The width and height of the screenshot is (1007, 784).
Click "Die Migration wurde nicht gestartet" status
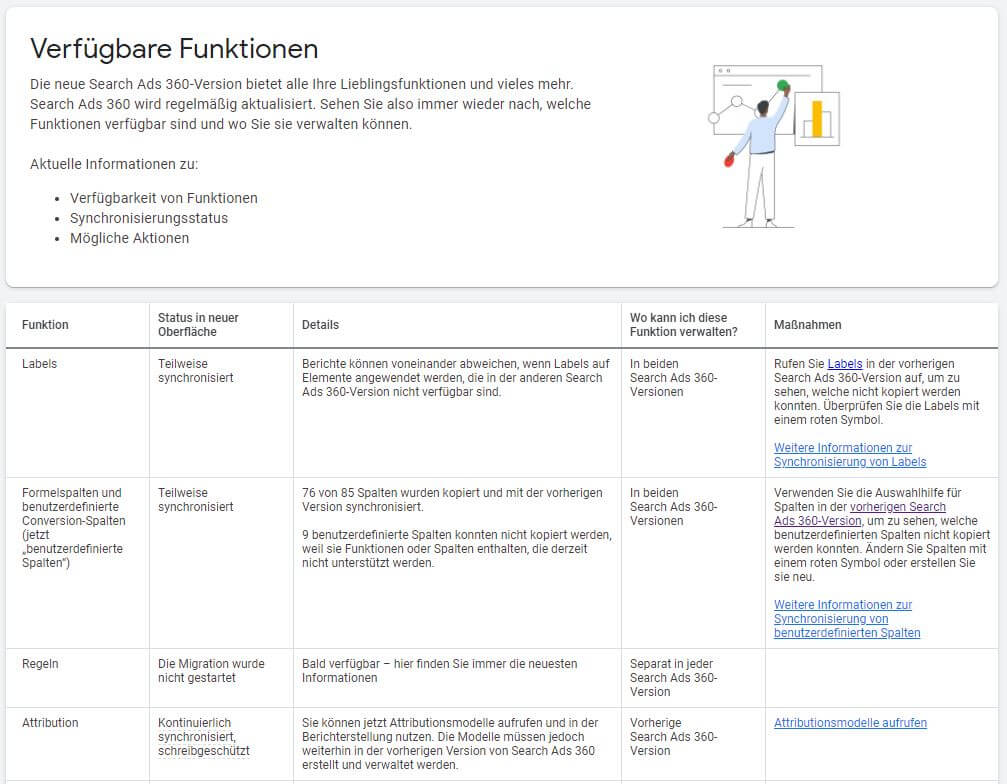(211, 671)
